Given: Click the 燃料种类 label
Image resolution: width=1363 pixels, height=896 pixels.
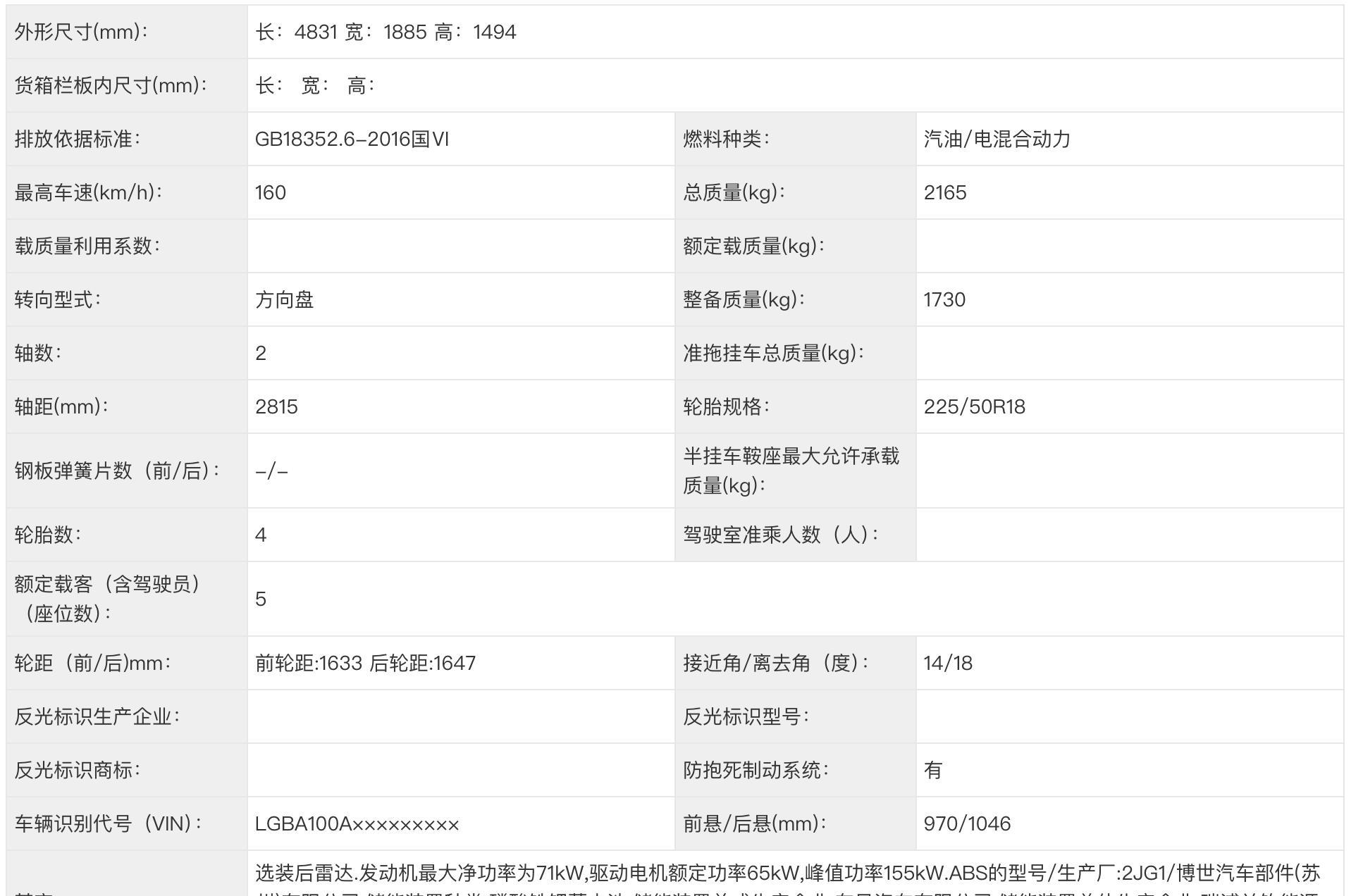Looking at the screenshot, I should pos(726,139).
